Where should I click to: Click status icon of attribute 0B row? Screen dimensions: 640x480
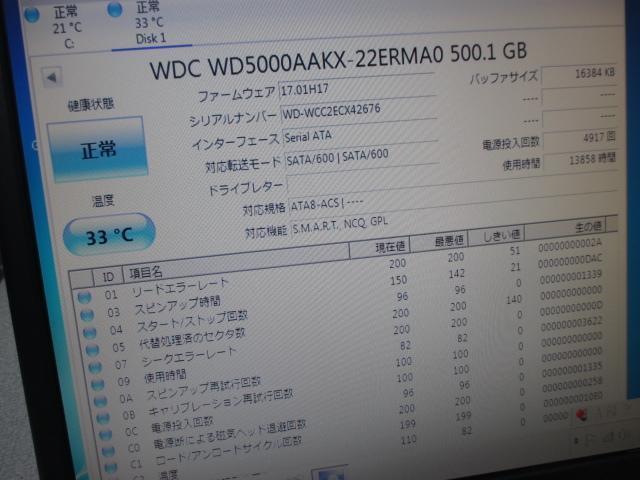point(103,418)
